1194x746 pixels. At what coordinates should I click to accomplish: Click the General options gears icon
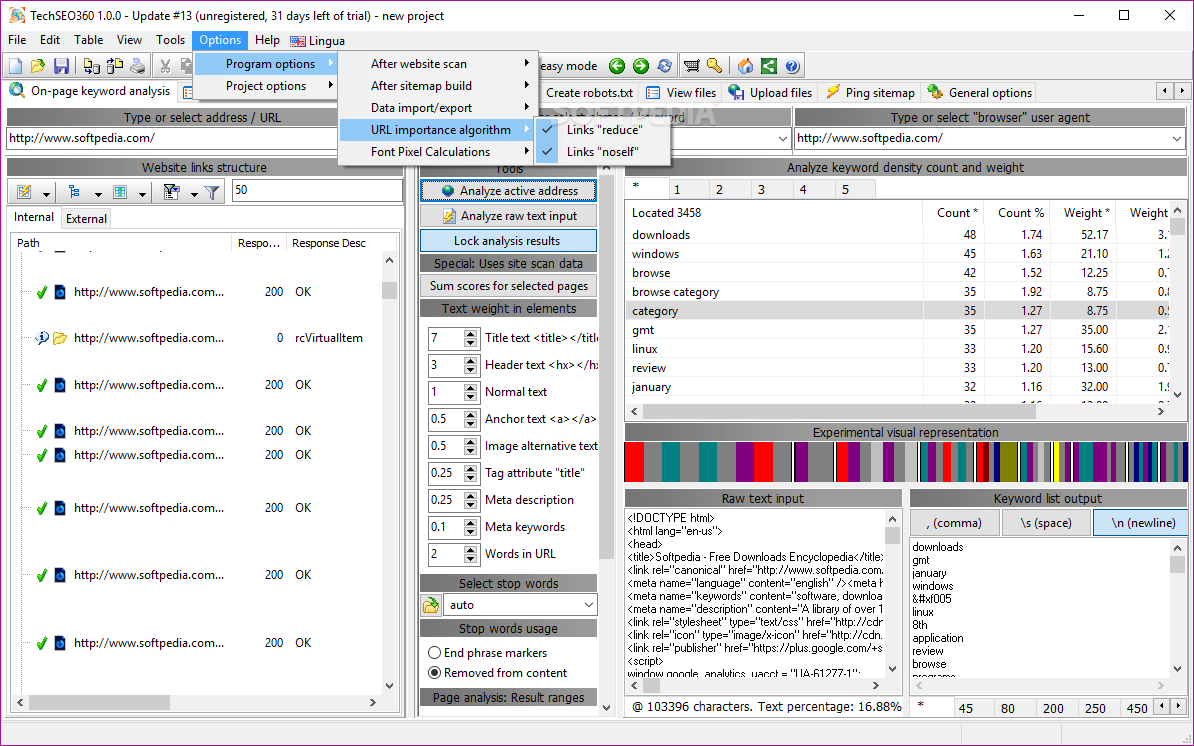click(935, 92)
